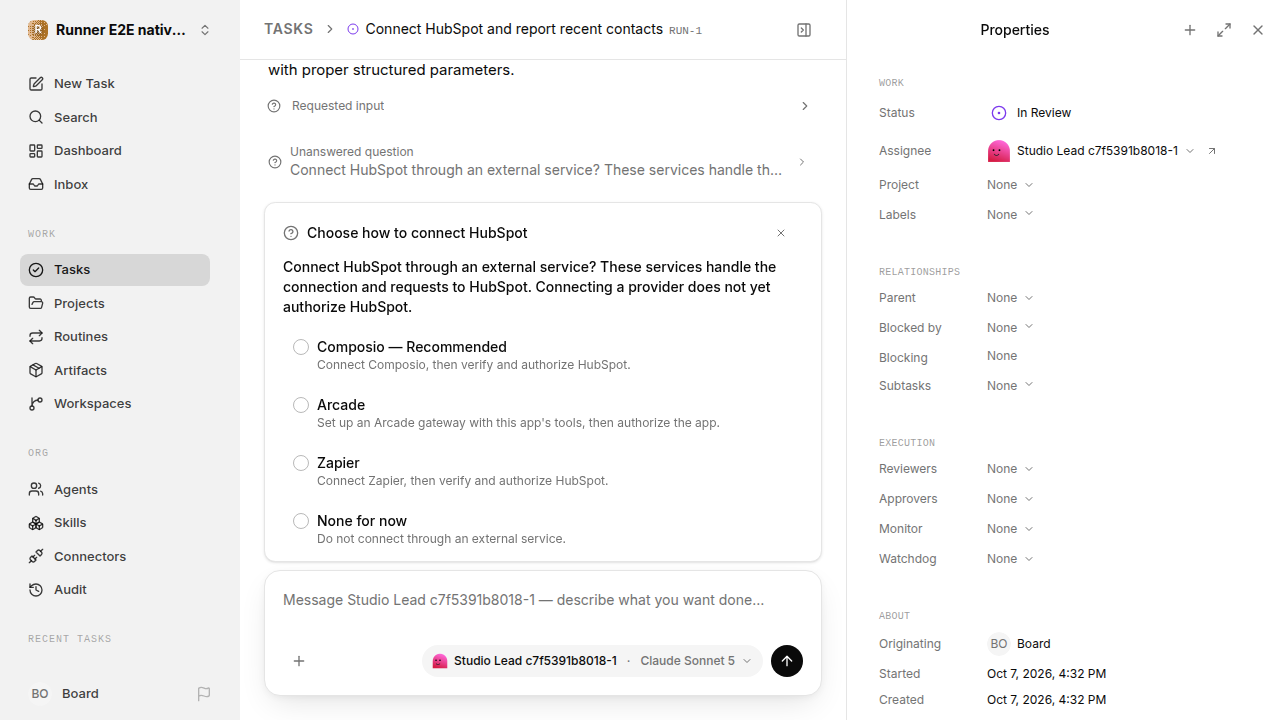This screenshot has width=1280, height=720.
Task: Click the flag icon beside Board
Action: [x=204, y=694]
